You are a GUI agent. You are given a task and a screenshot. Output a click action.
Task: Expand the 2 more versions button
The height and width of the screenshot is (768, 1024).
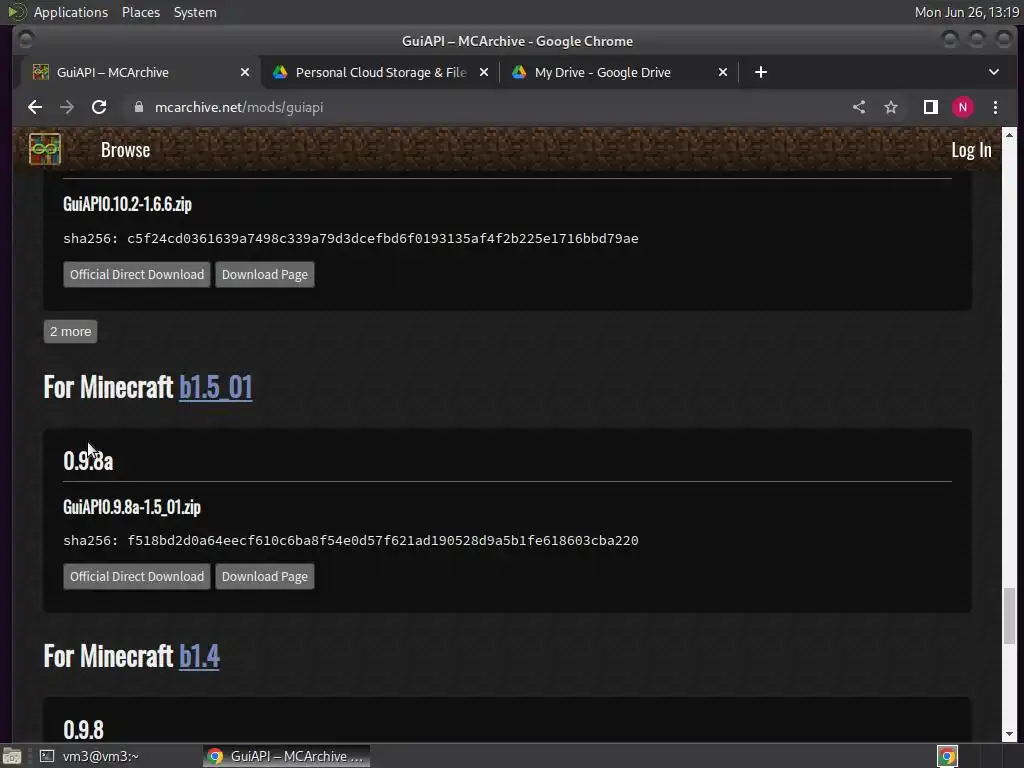(x=71, y=332)
